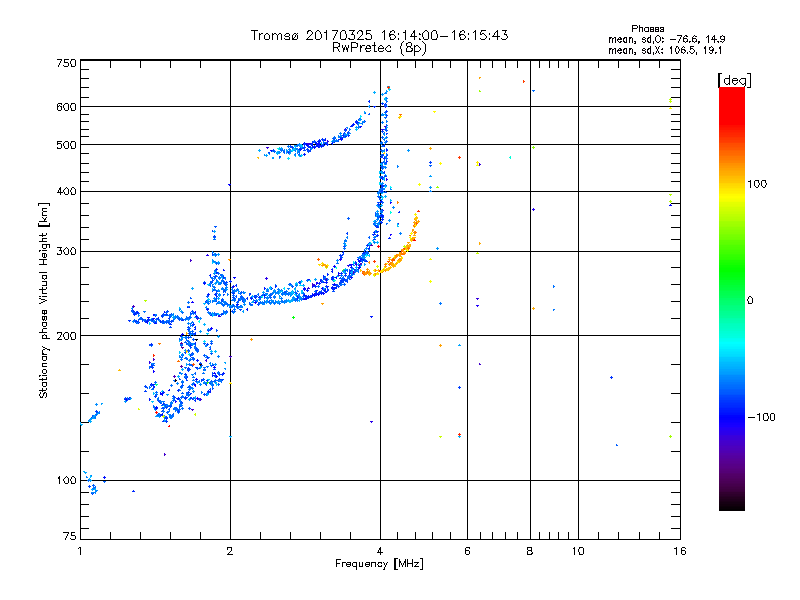Click y-axis tick label "750"
Viewport: 800px width, 600px height.
[x=66, y=63]
